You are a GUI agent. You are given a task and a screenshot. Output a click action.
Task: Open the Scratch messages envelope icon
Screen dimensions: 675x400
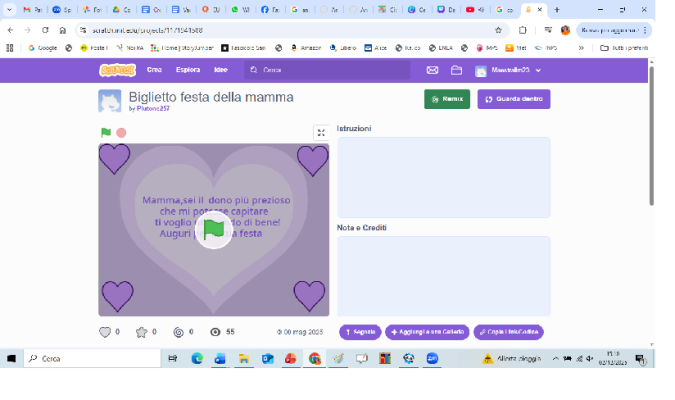432,70
